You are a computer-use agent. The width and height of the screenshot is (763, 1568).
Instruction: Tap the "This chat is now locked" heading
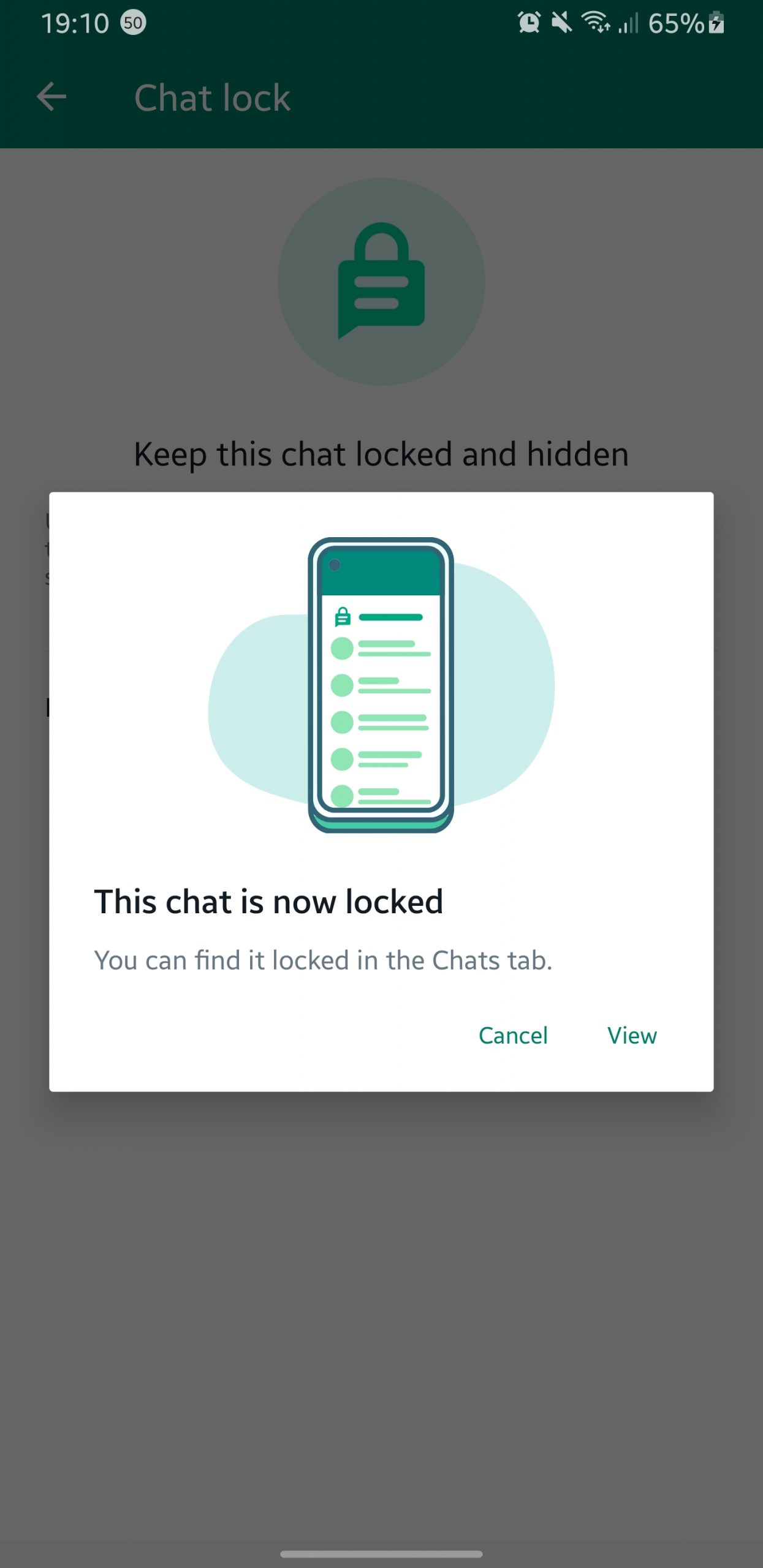coord(268,902)
